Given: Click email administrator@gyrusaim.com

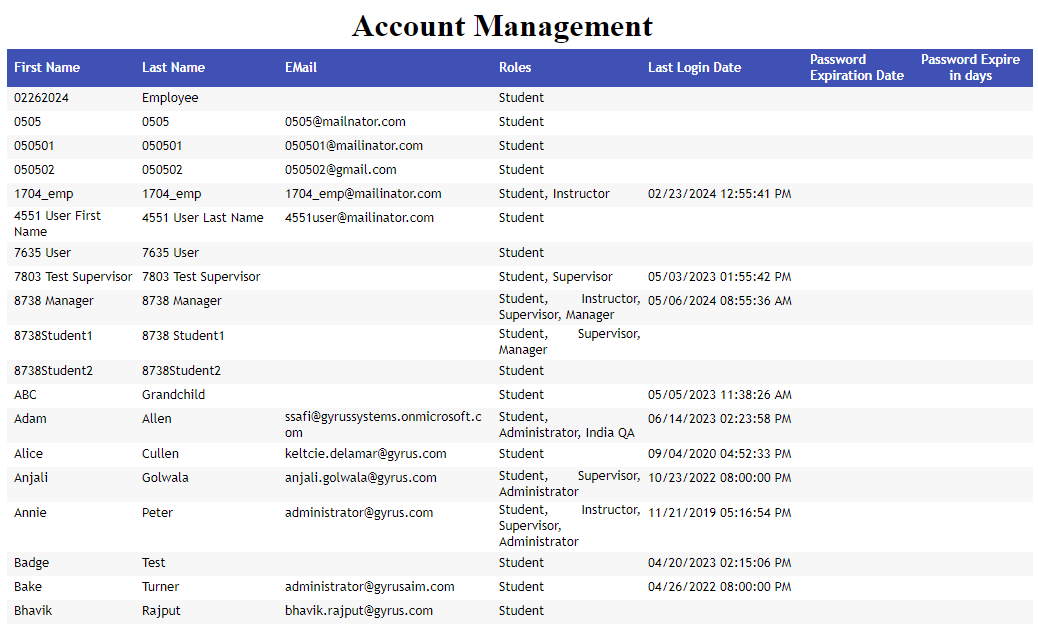Looking at the screenshot, I should click(369, 587).
